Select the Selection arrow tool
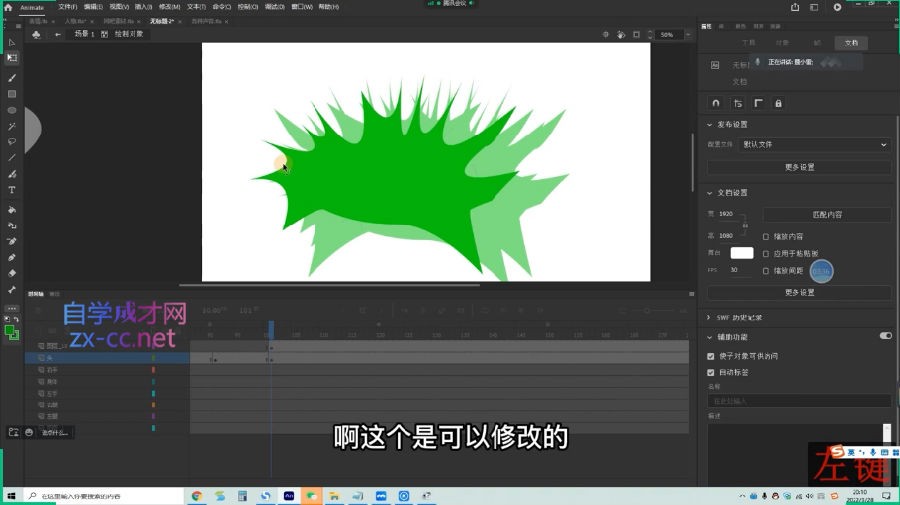 pos(11,42)
